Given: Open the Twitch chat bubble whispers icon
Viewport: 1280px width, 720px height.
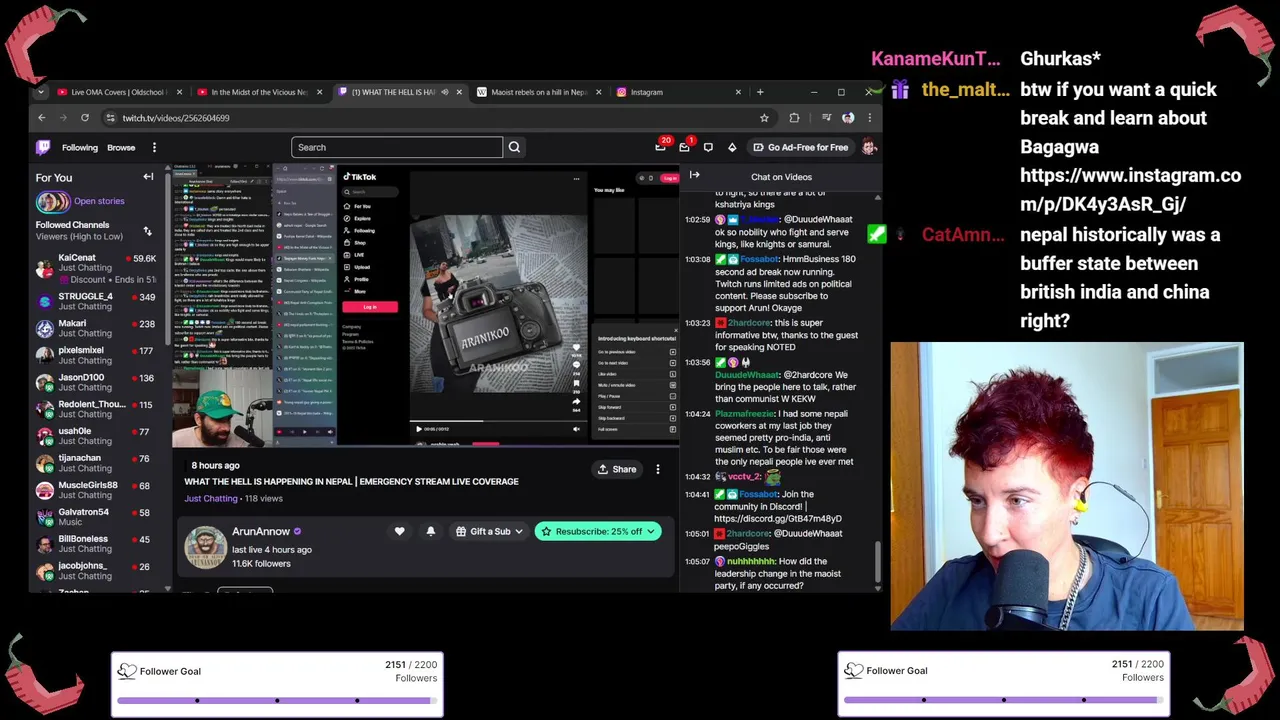Looking at the screenshot, I should tap(708, 147).
